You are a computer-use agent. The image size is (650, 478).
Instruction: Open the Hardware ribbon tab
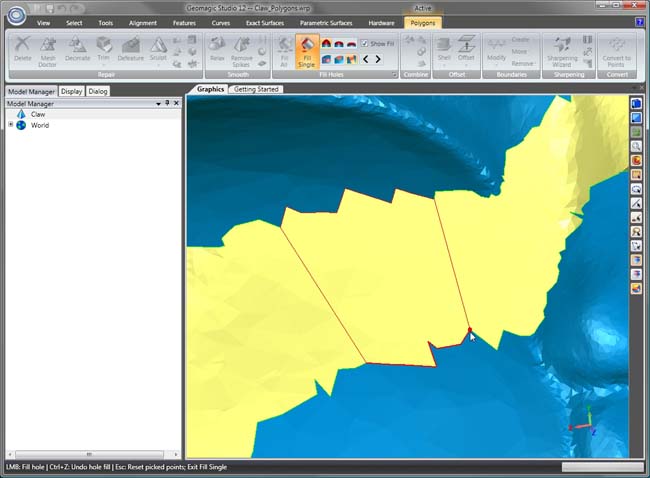[x=381, y=23]
